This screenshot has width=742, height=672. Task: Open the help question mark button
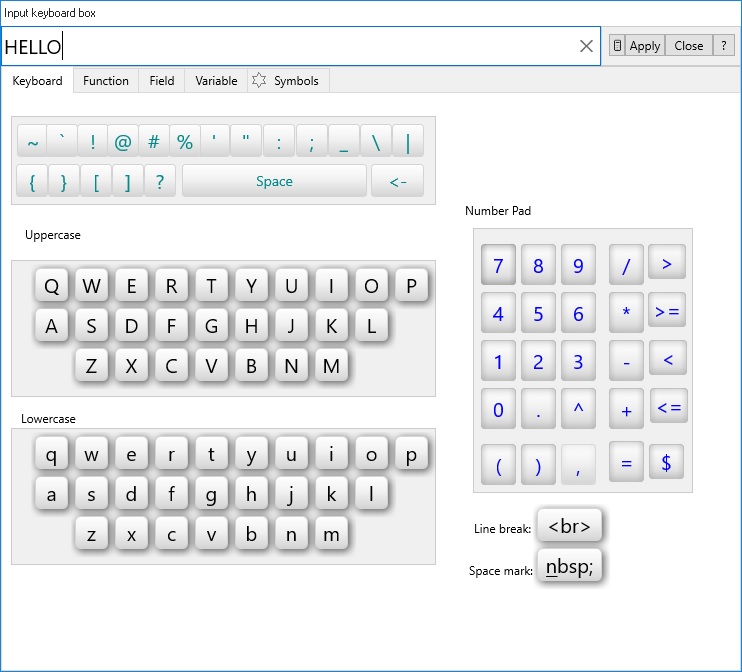click(x=724, y=45)
